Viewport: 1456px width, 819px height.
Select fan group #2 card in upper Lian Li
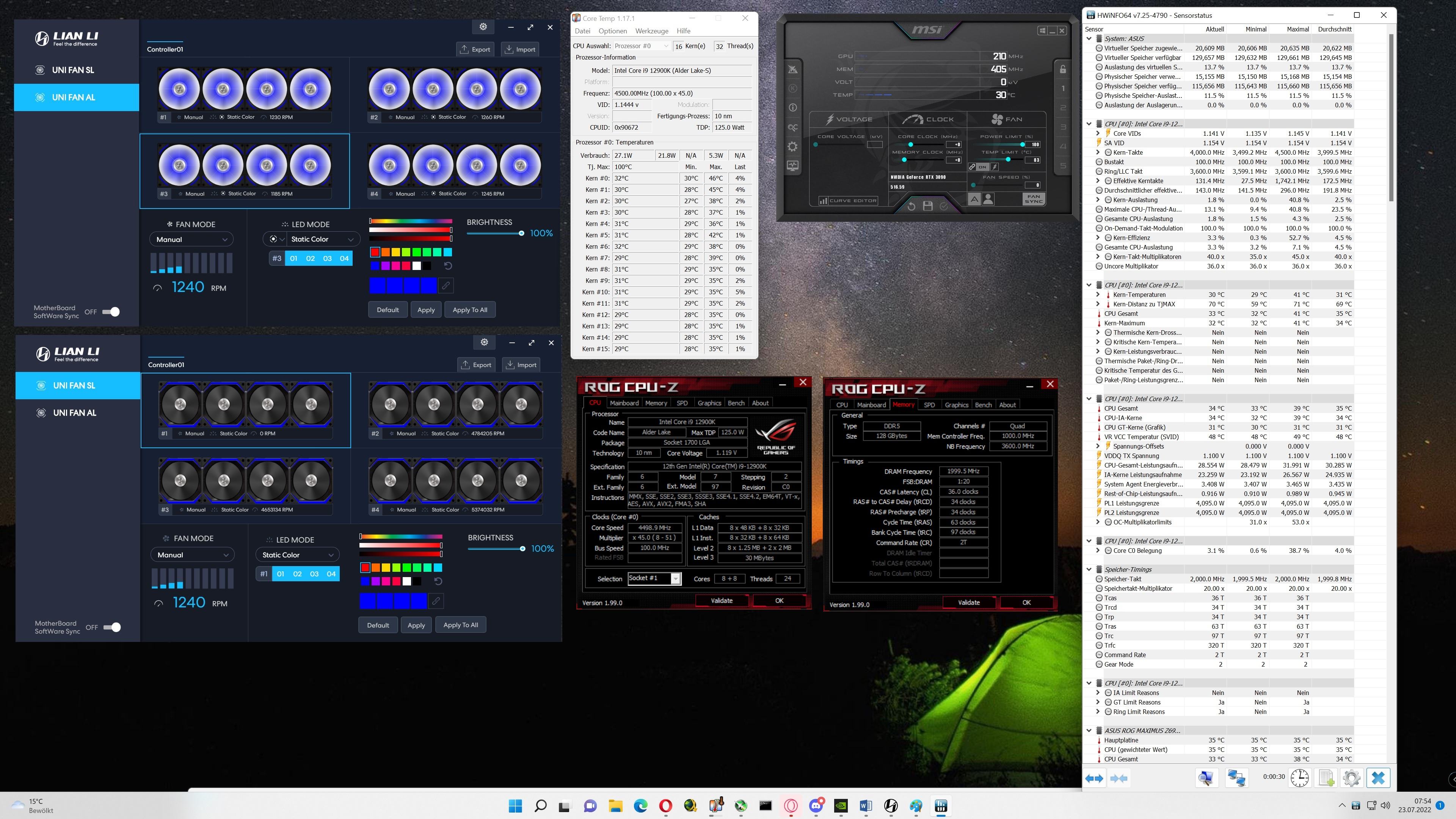point(455,95)
